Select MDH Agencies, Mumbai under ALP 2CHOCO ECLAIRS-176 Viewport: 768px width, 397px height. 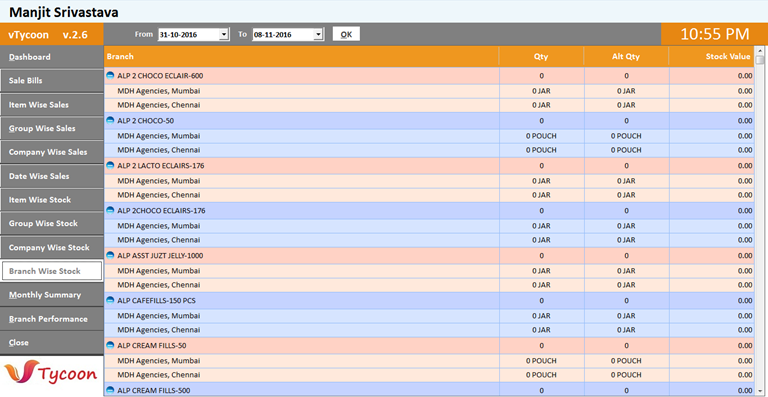[159, 226]
